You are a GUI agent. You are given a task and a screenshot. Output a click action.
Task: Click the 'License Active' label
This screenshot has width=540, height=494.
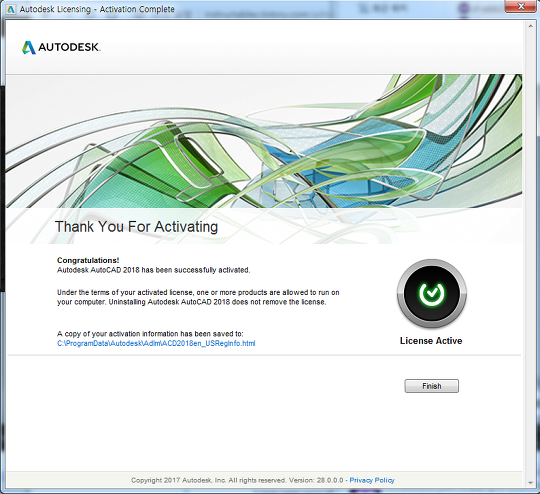431,341
